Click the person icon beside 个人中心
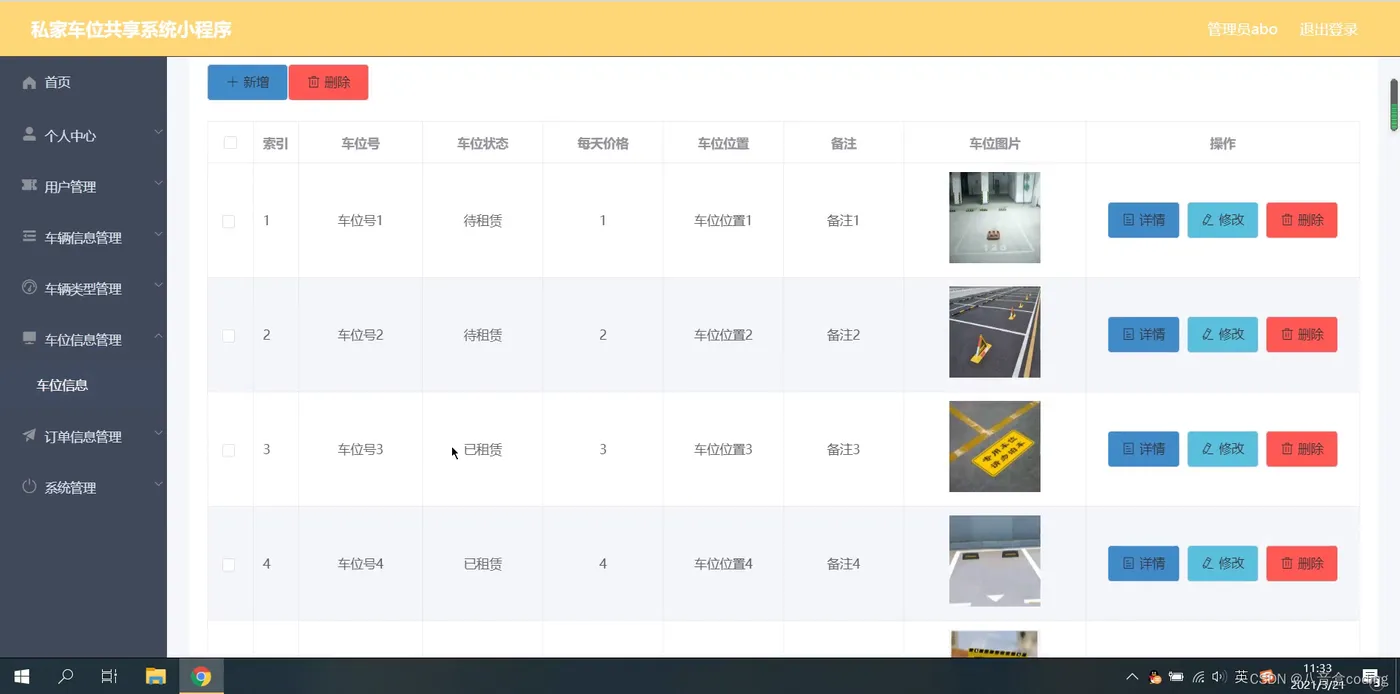The height and width of the screenshot is (694, 1400). point(29,134)
